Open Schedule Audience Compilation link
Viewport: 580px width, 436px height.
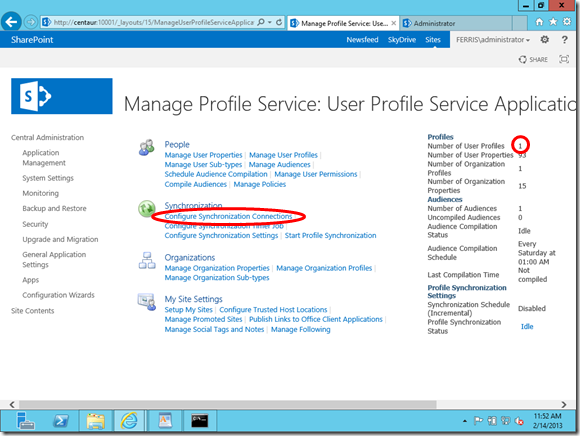point(216,174)
